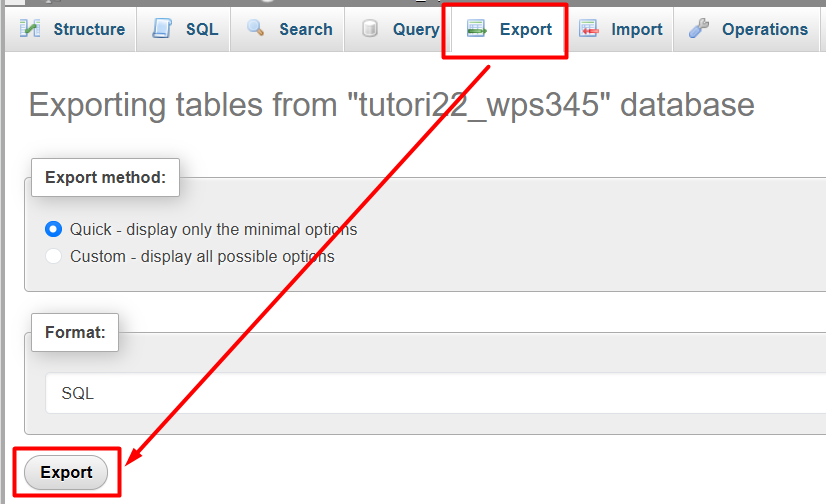This screenshot has width=826, height=504.
Task: Click the Search magnifier icon
Action: click(255, 27)
